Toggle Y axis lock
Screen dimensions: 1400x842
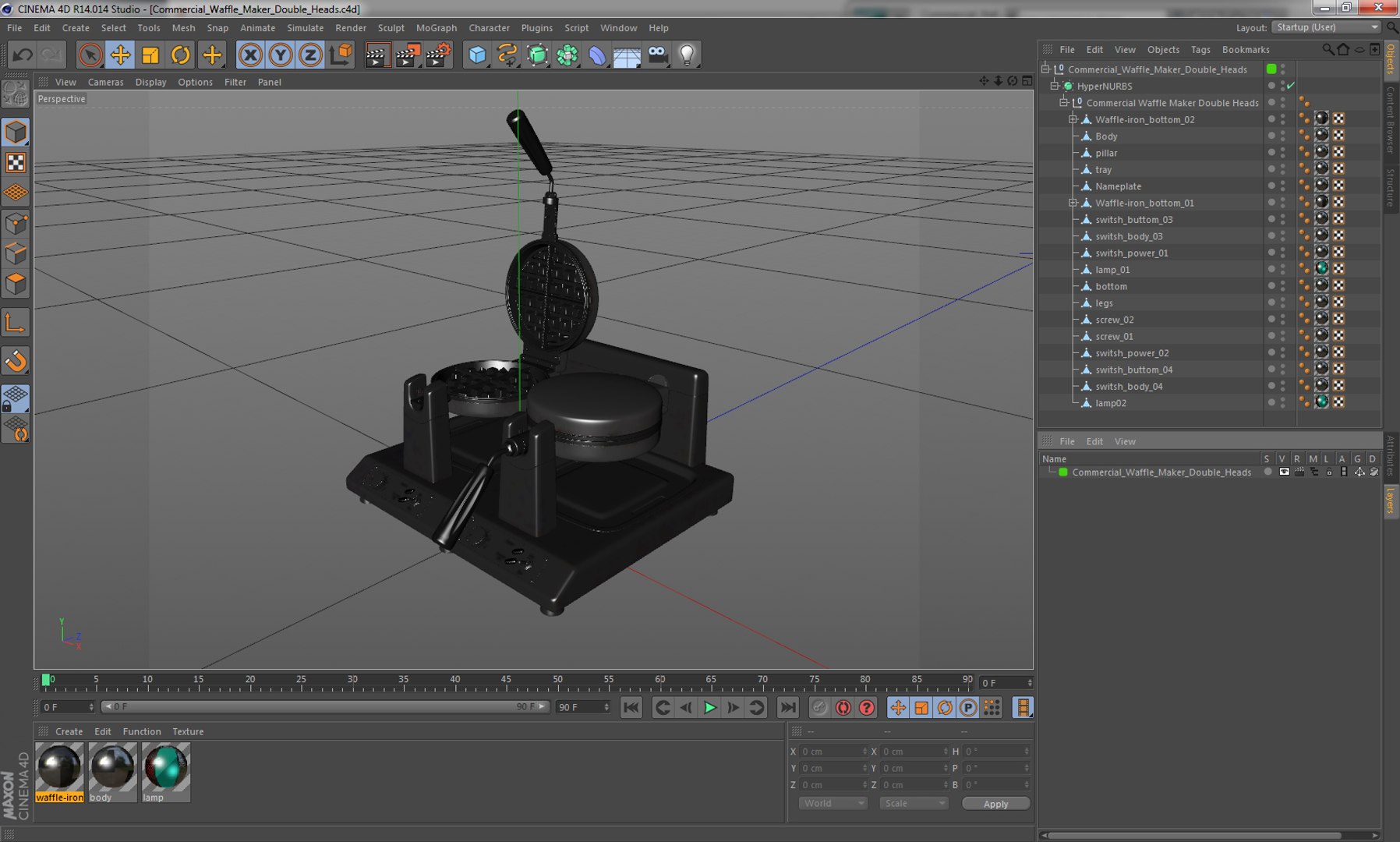[281, 55]
